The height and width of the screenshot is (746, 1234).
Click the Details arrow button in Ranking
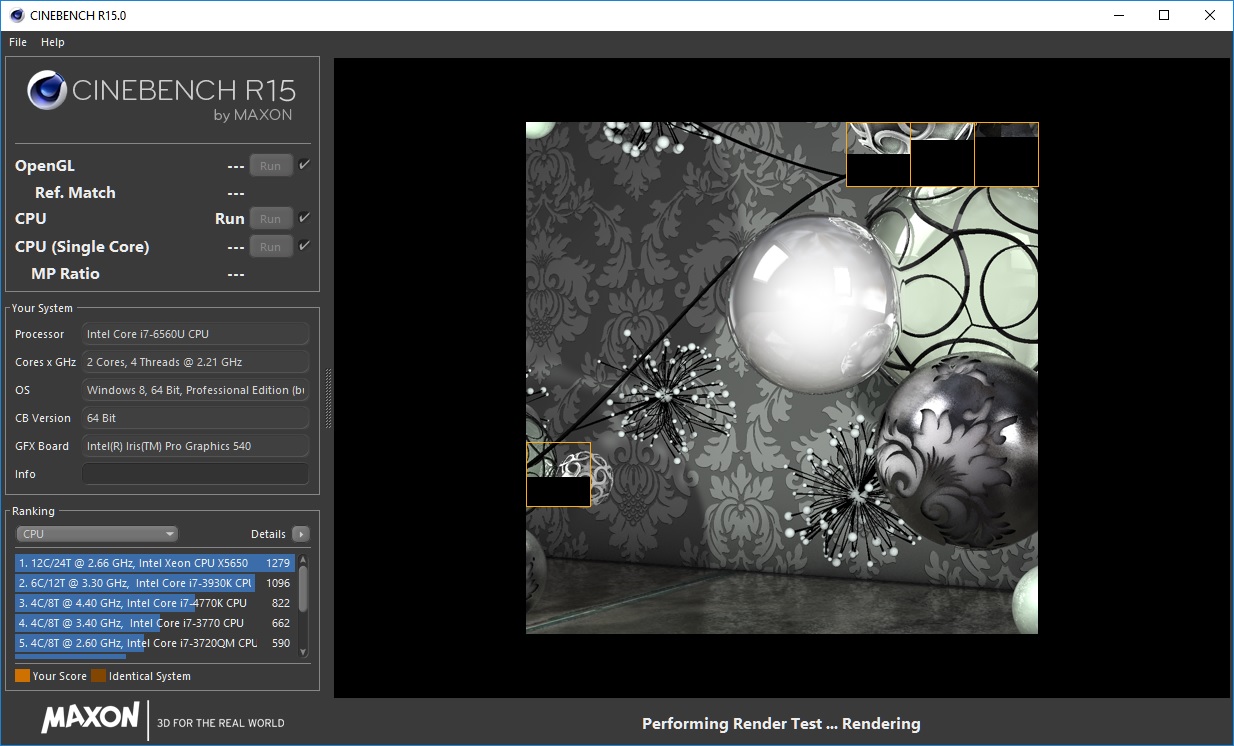(301, 534)
